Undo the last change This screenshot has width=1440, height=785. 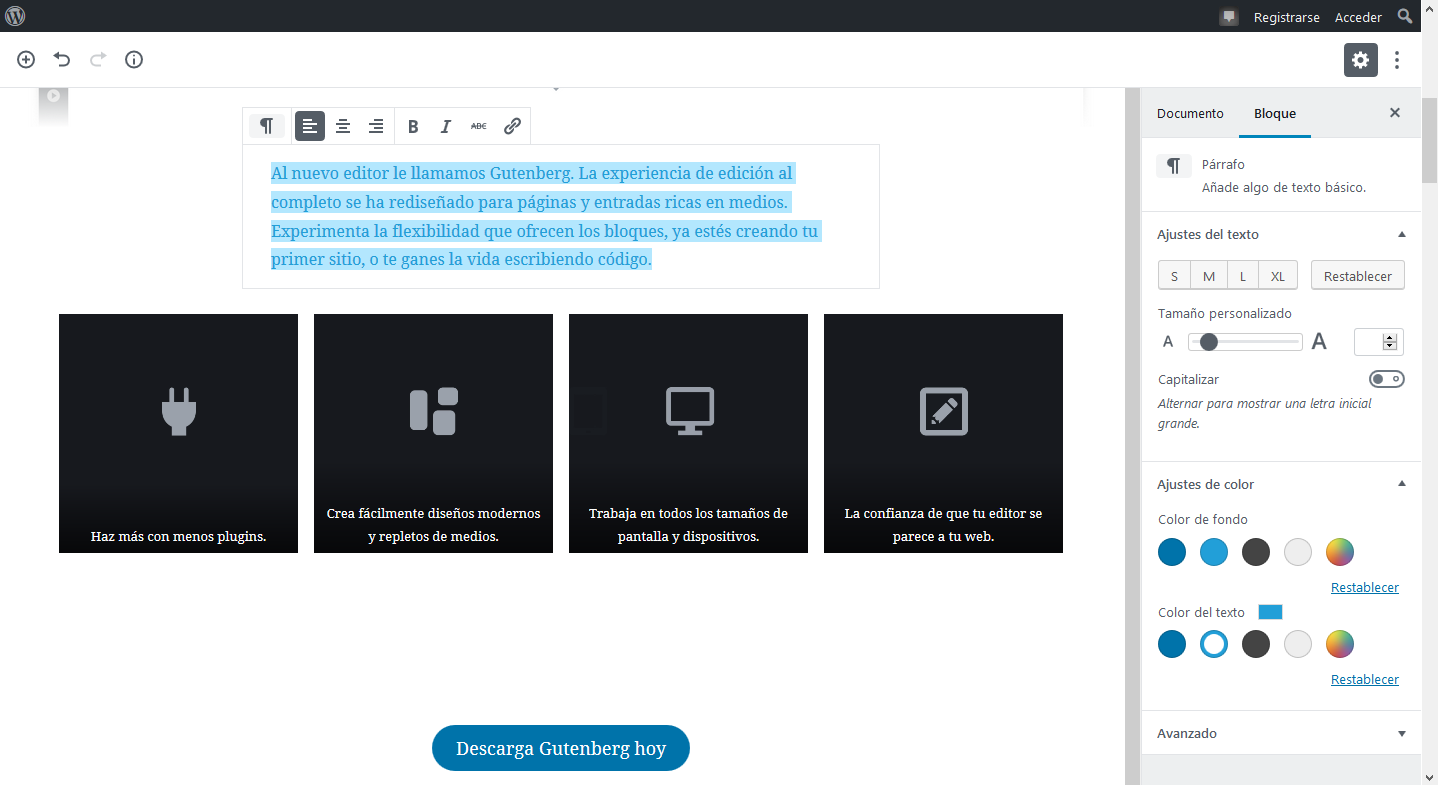pos(62,60)
